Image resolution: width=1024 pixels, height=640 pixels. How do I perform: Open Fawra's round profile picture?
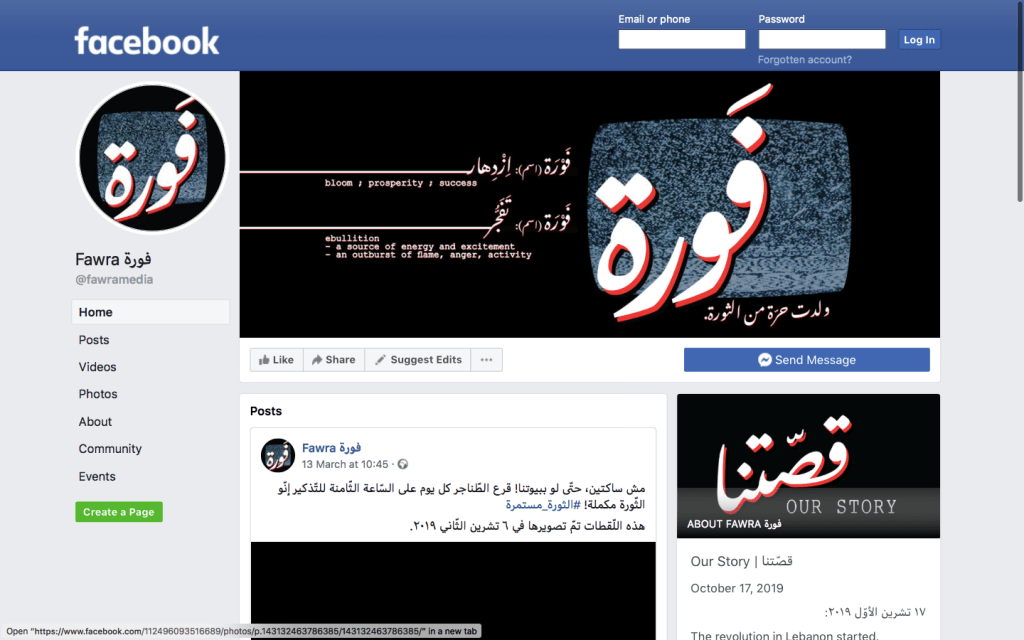click(x=152, y=157)
